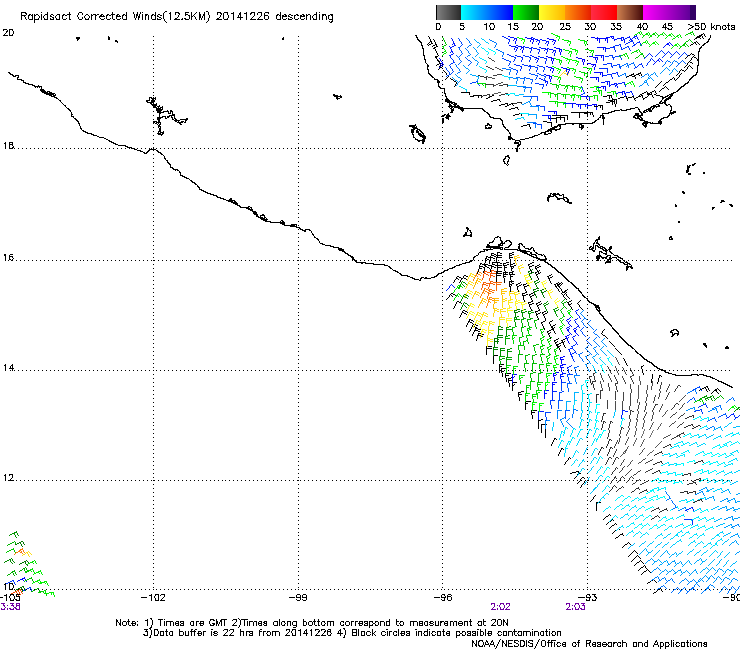
Task: Click the green 15-20 knots legend swatch
Action: (526, 12)
